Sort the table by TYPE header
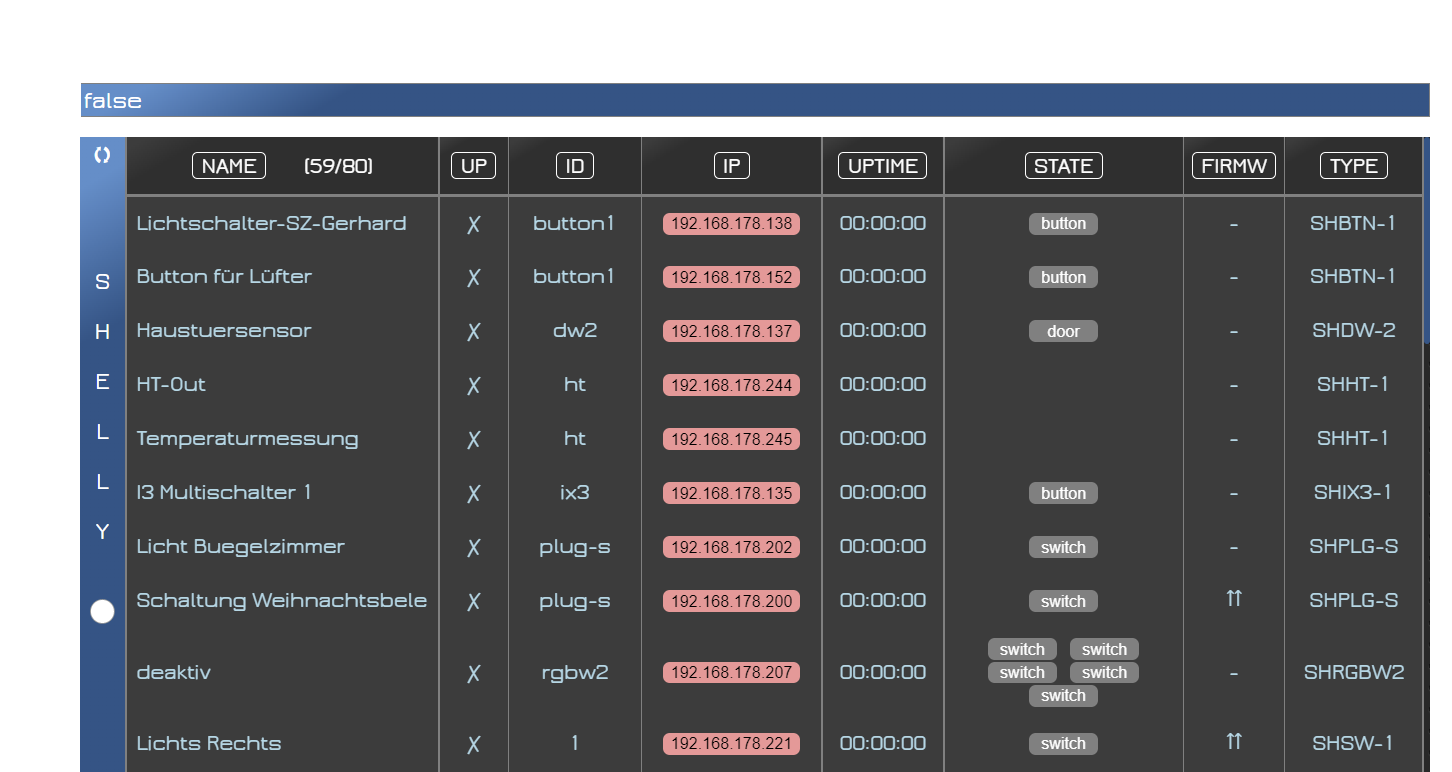The height and width of the screenshot is (772, 1452). pos(1353,166)
